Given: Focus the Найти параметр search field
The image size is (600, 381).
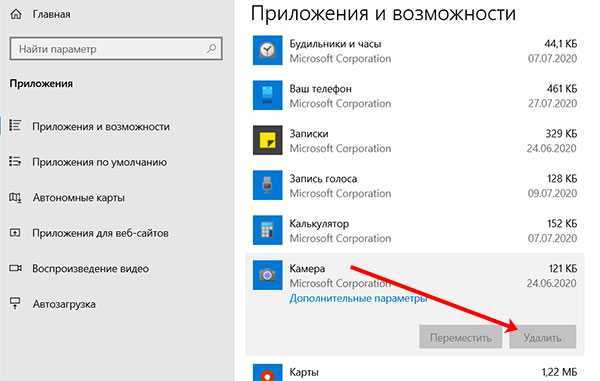Looking at the screenshot, I should point(116,49).
